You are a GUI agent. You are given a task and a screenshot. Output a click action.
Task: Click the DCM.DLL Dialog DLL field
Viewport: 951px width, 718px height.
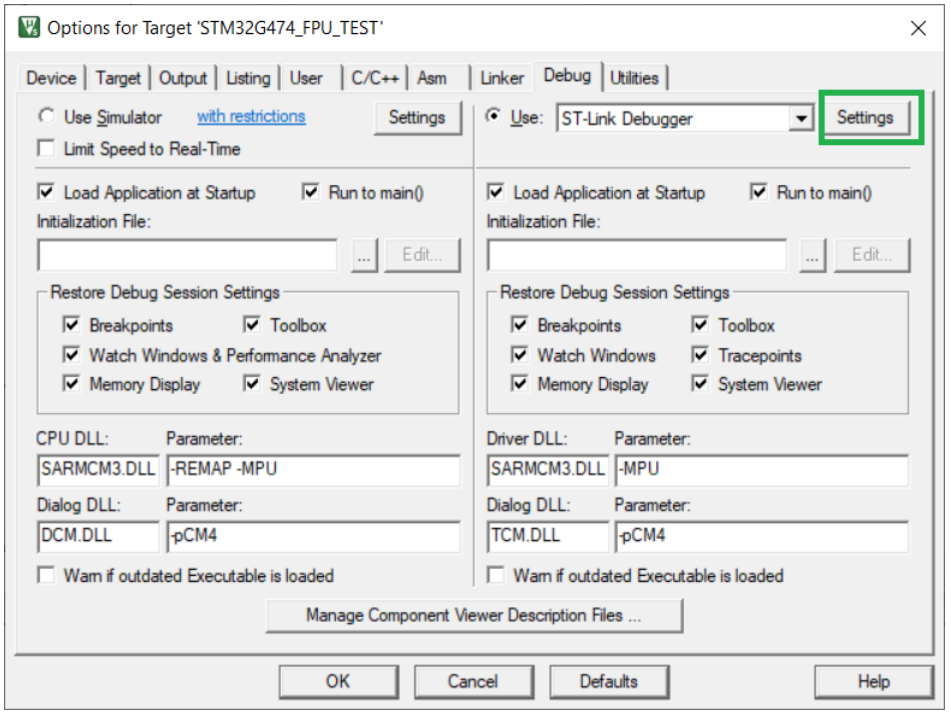click(98, 536)
